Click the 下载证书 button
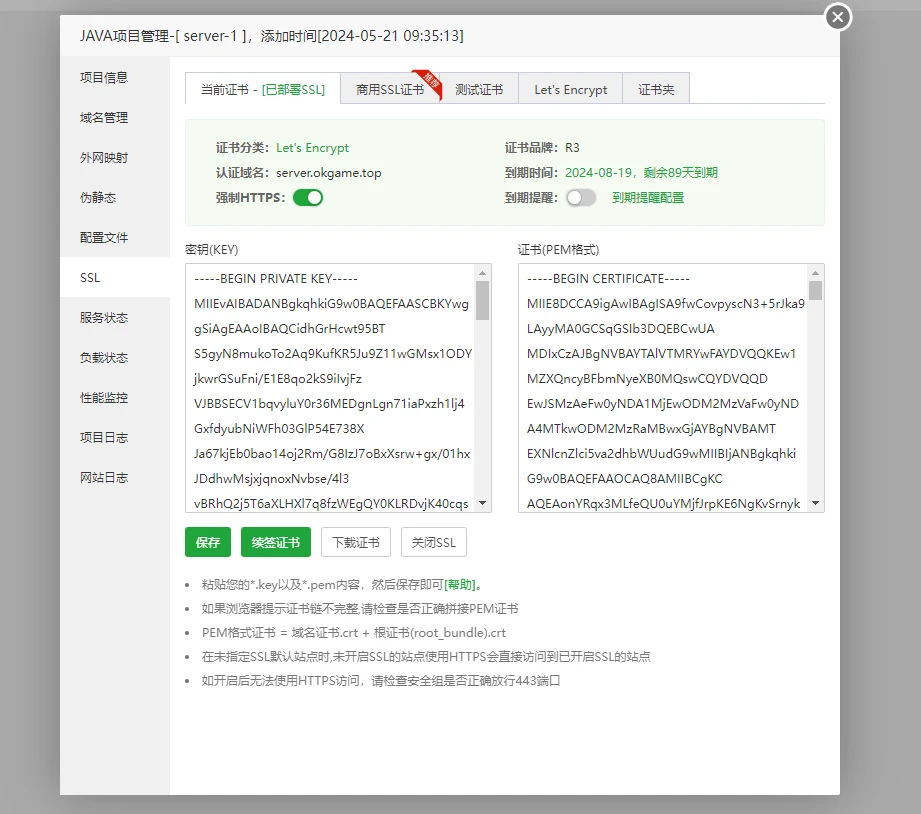This screenshot has width=921, height=814. coord(356,542)
